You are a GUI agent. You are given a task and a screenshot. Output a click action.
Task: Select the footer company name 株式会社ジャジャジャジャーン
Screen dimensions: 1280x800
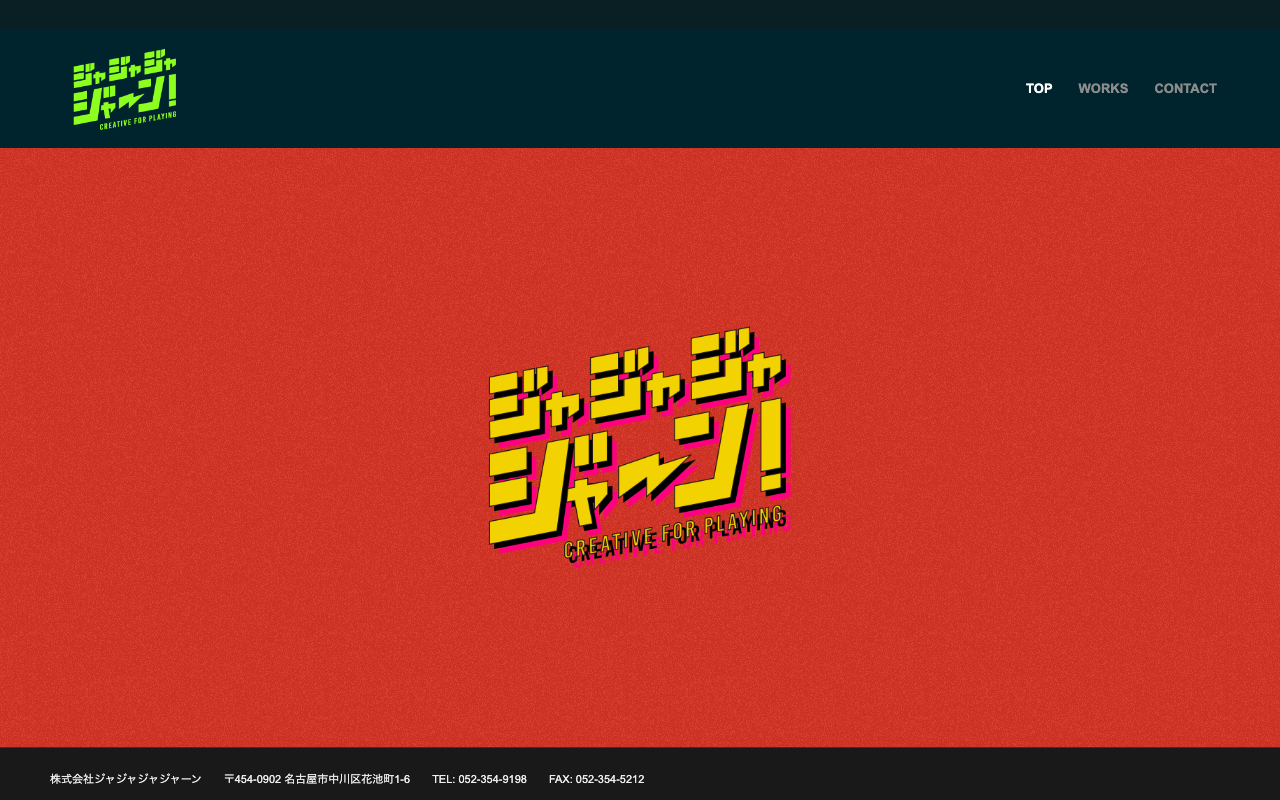[x=126, y=779]
